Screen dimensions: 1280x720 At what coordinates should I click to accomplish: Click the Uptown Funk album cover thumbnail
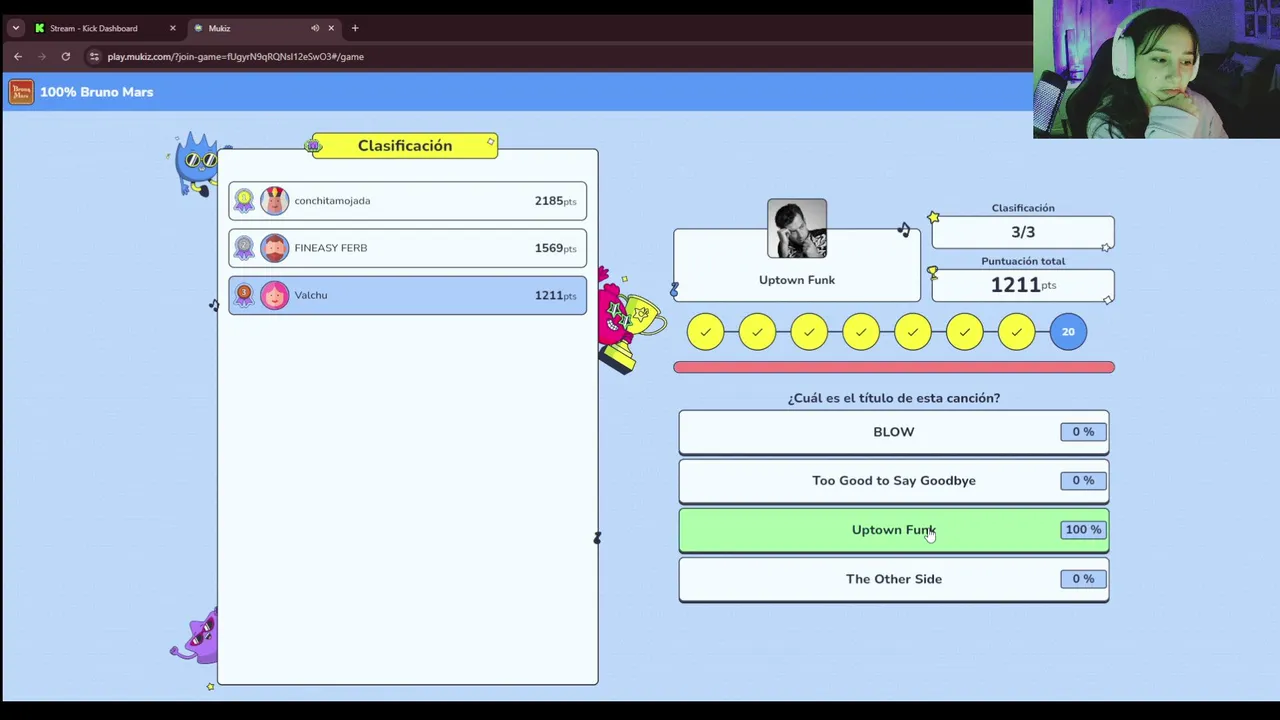[x=797, y=229]
